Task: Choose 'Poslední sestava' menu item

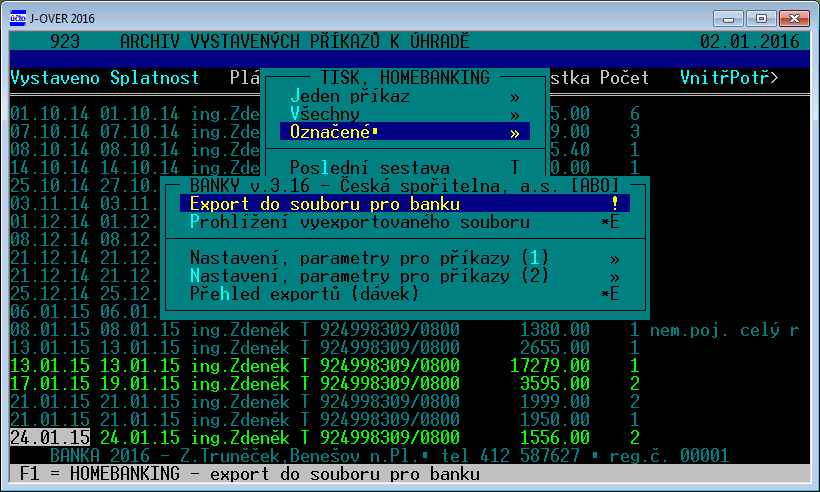Action: pyautogui.click(x=405, y=168)
